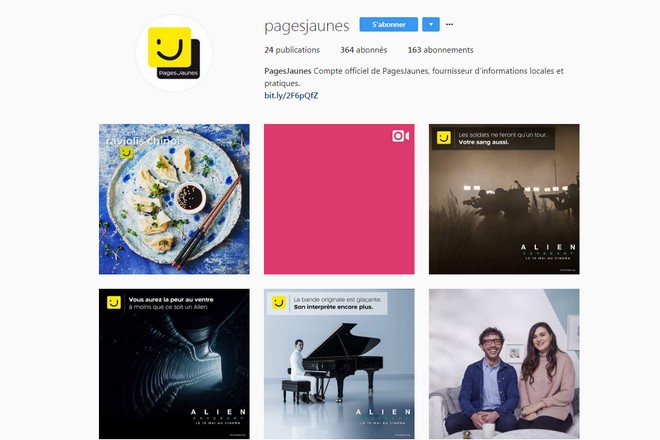This screenshot has height=440, width=660.
Task: Click yellow smiley logo on Alien tunnel post
Action: [x=114, y=302]
